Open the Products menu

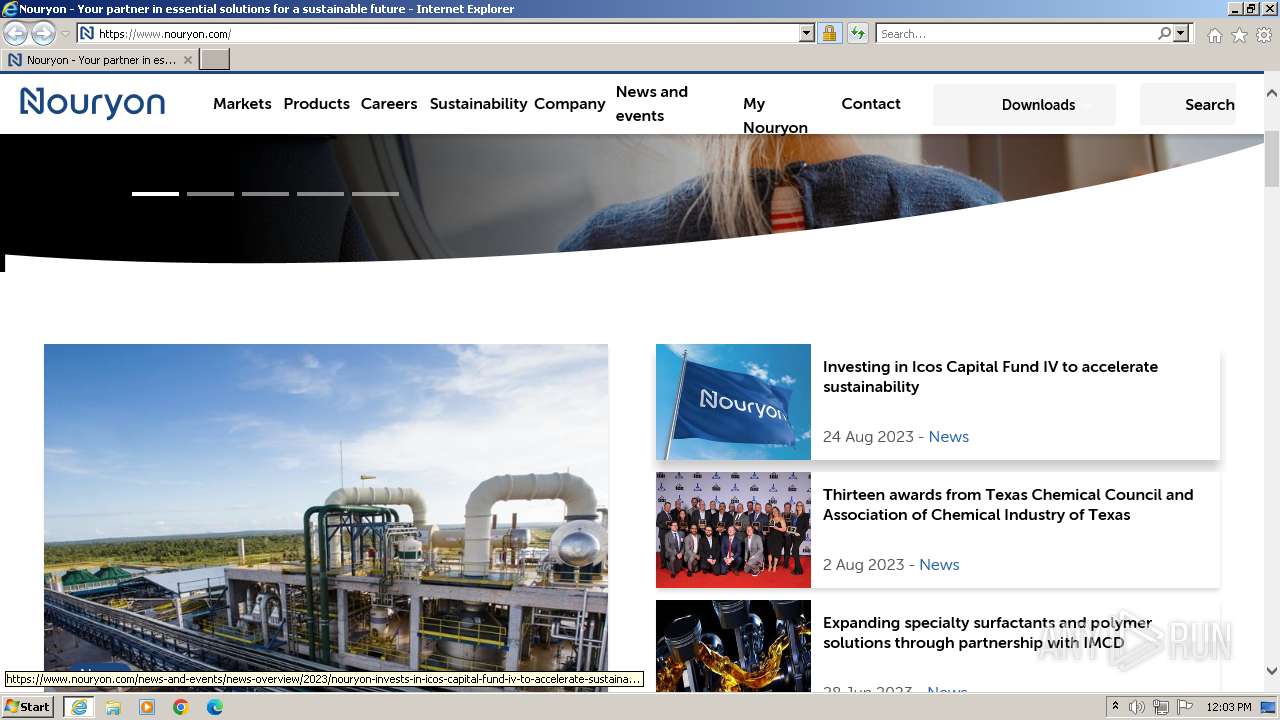click(x=317, y=104)
